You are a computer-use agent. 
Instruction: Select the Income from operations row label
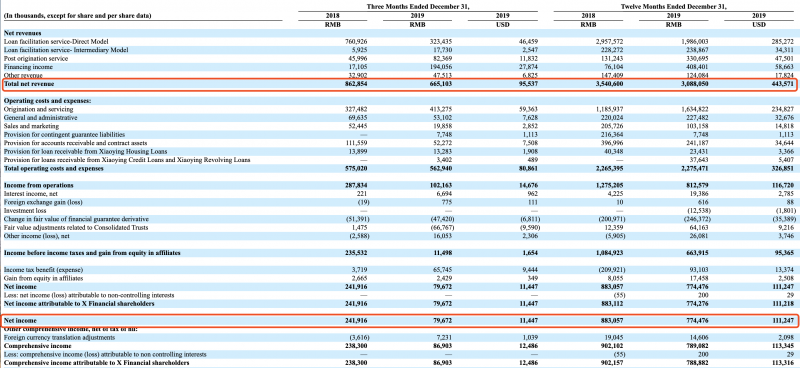39,185
